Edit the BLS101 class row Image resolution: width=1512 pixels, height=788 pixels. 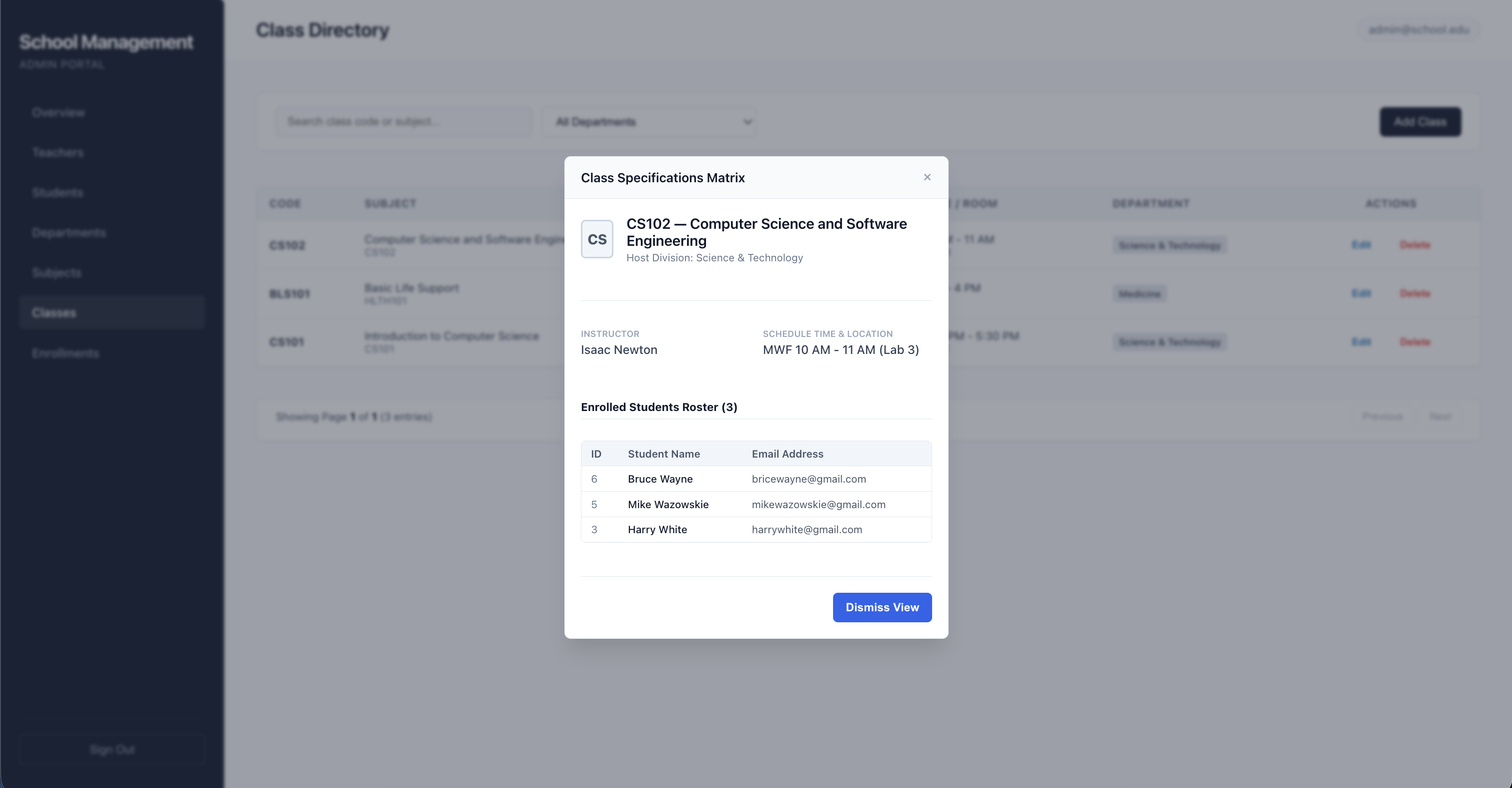(x=1360, y=293)
